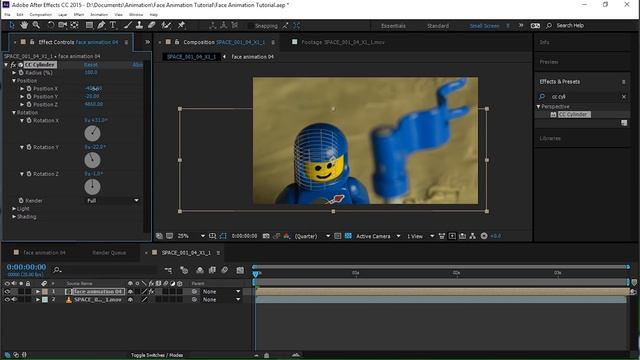Open the 25% magnification dropdown

(191, 236)
